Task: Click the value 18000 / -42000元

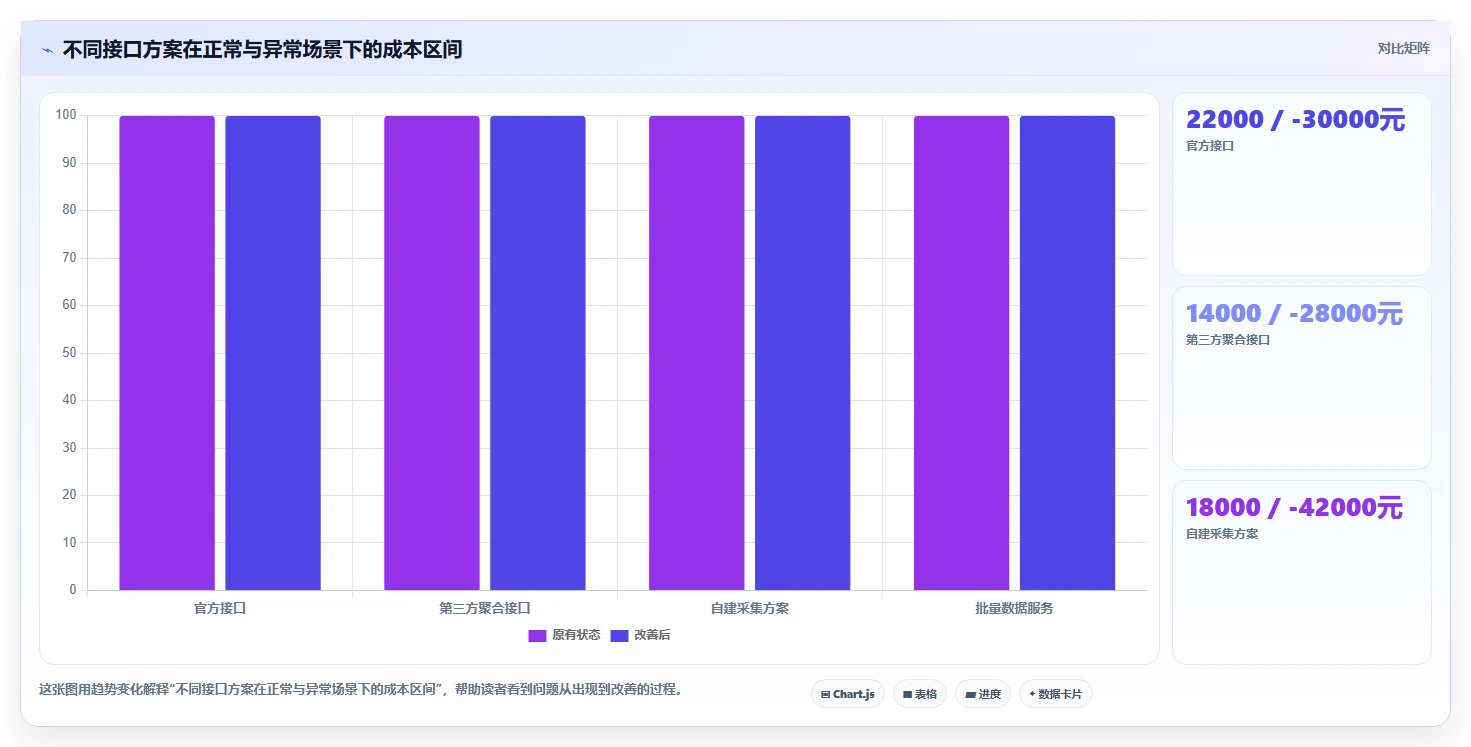Action: pos(1295,508)
